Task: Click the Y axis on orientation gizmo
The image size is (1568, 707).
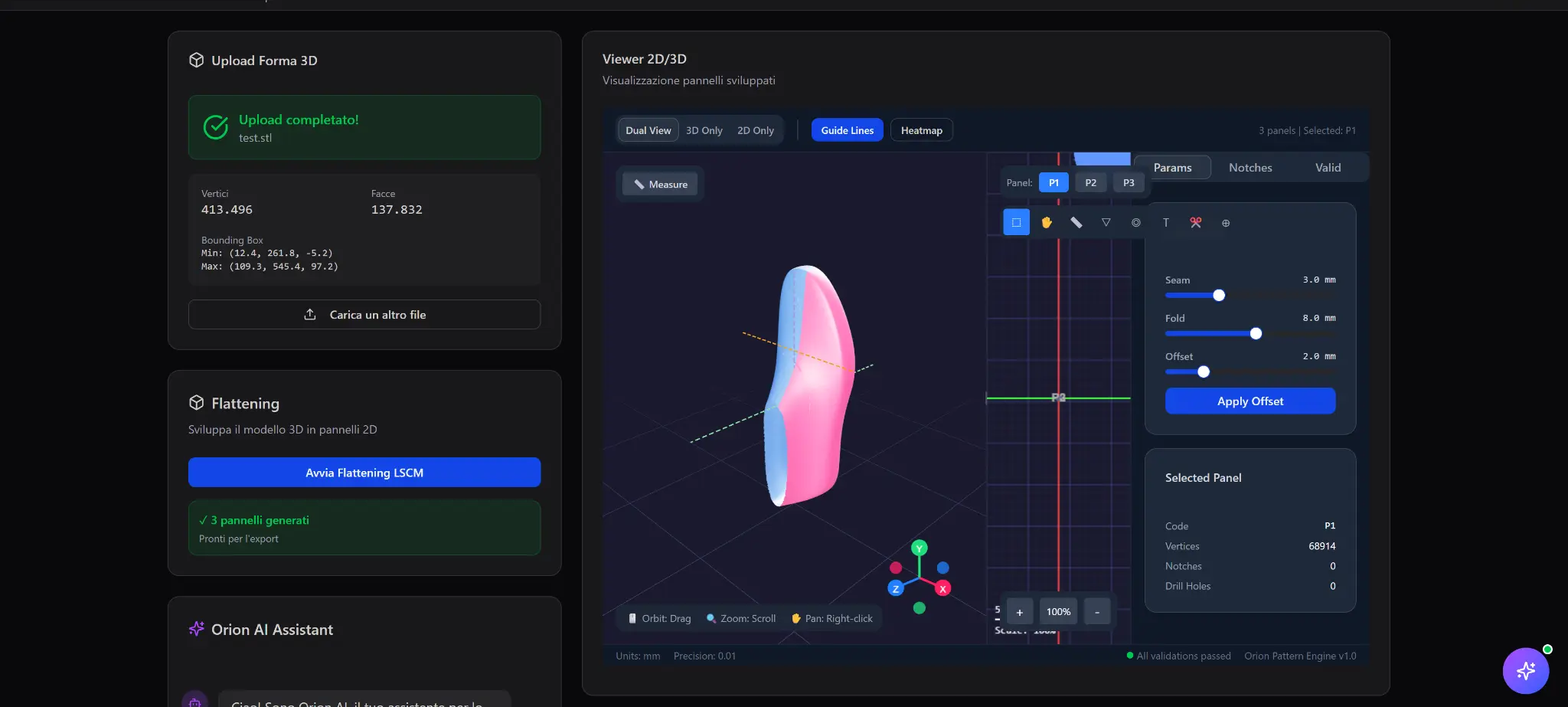Action: [920, 548]
